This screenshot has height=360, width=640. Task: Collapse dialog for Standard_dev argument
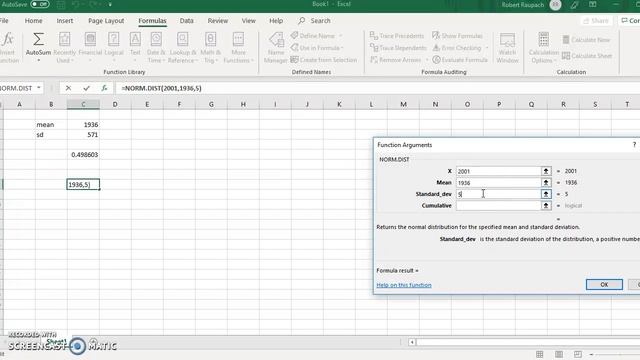pyautogui.click(x=546, y=194)
